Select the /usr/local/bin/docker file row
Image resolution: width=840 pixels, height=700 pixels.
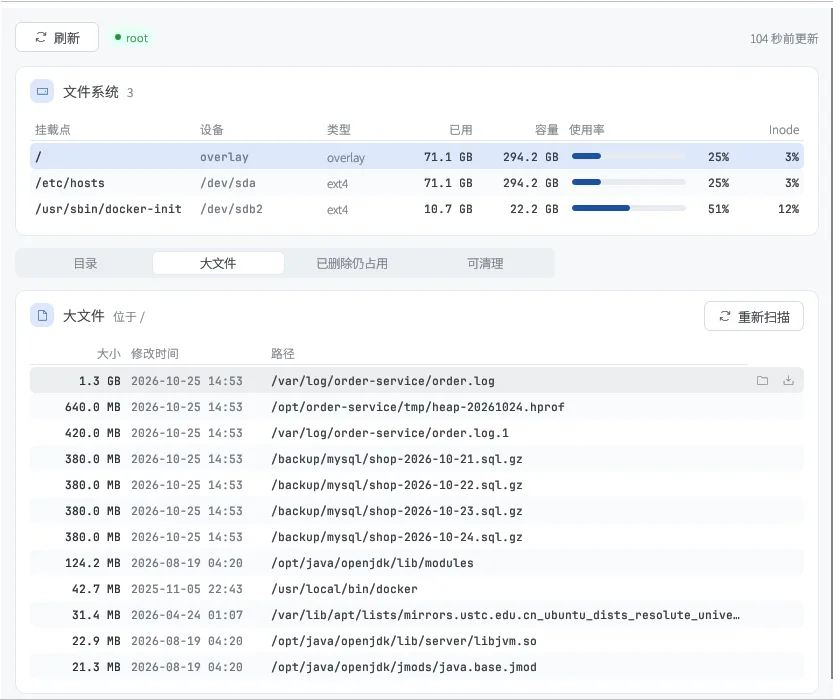point(417,589)
